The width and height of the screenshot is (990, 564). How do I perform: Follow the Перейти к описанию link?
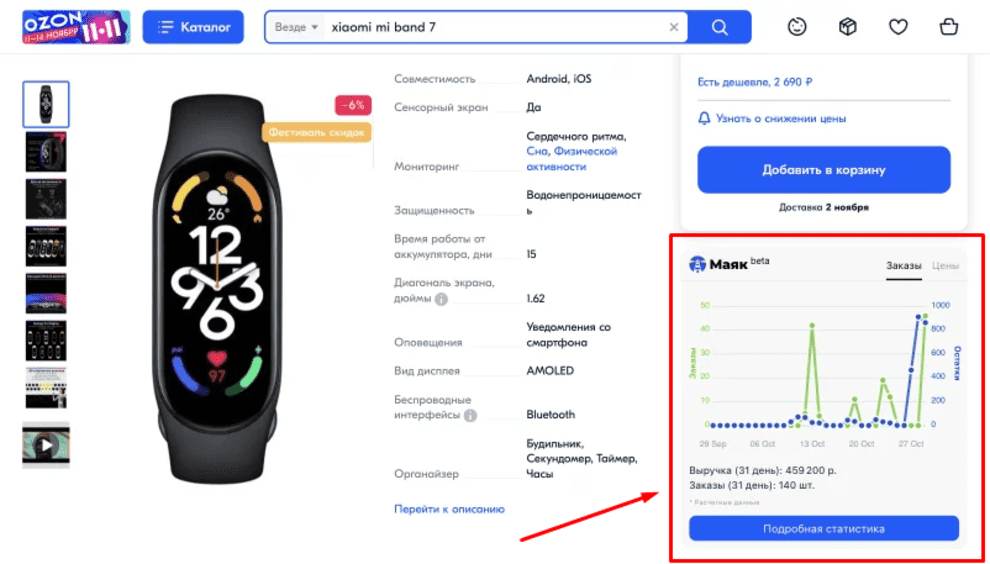click(x=450, y=509)
